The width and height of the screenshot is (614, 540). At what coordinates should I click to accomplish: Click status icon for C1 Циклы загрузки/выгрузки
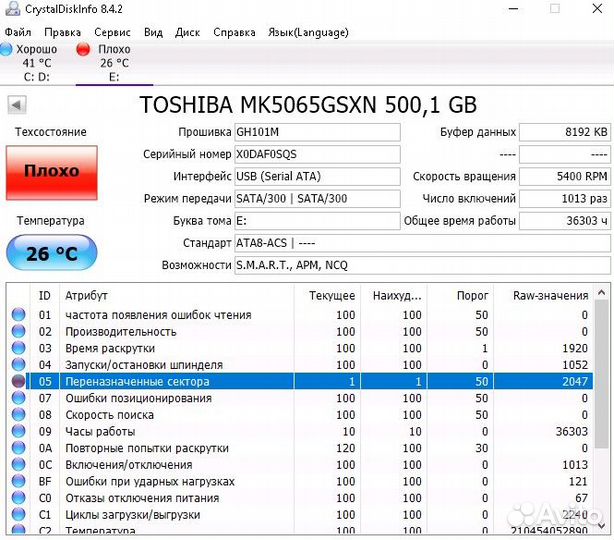pos(18,514)
